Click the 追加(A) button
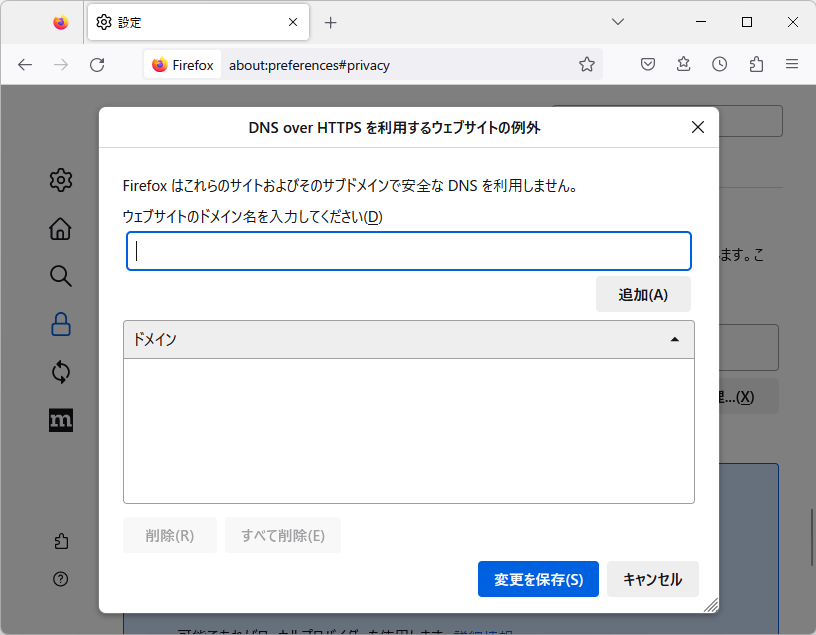Viewport: 816px width, 635px height. (643, 293)
